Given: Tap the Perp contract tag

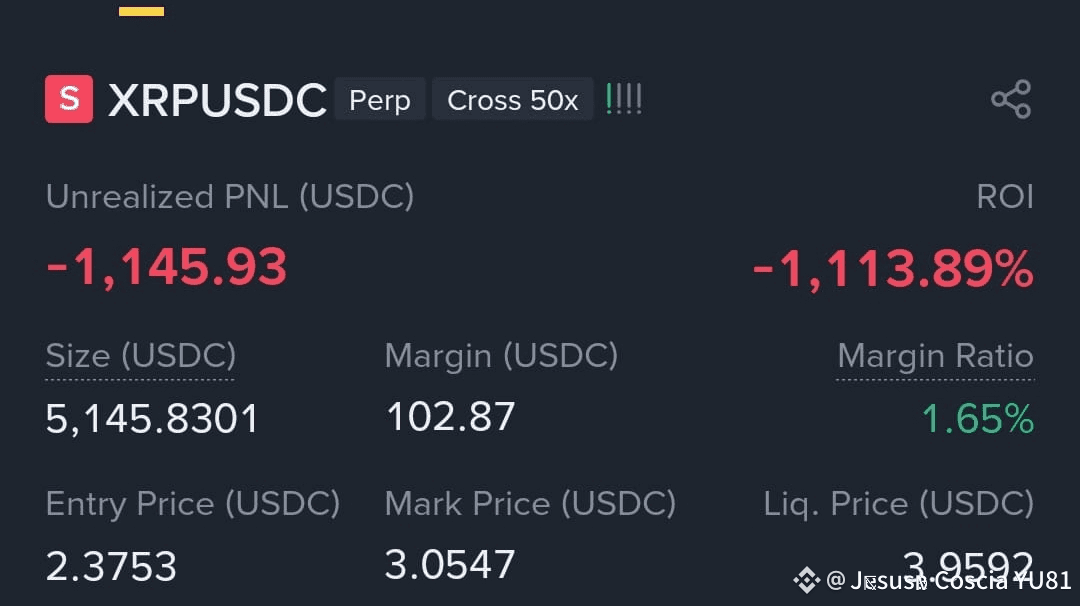Looking at the screenshot, I should 379,100.
